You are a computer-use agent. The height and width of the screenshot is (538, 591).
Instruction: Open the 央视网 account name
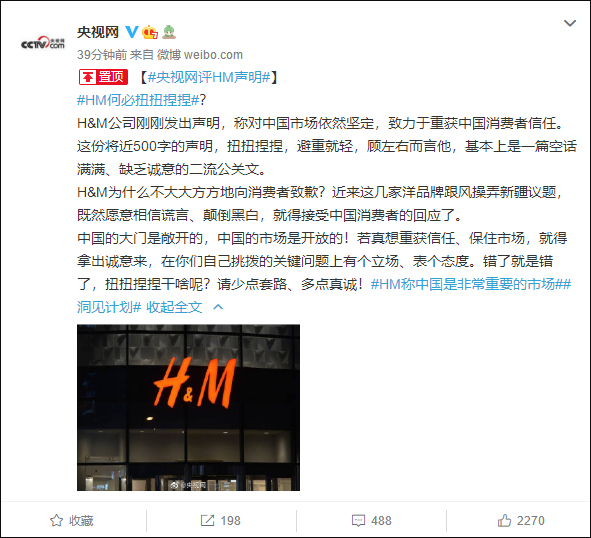coord(98,32)
